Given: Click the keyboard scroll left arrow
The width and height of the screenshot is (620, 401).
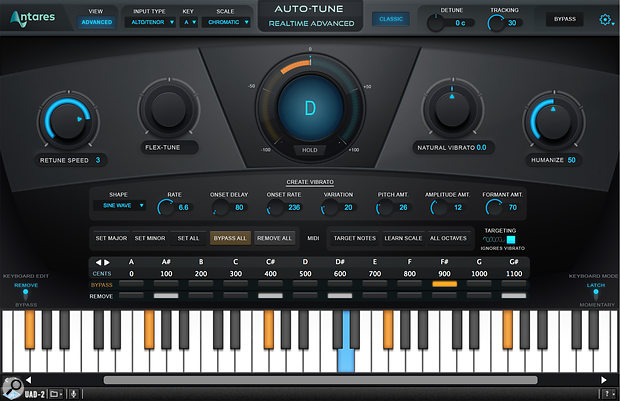Looking at the screenshot, I should point(28,380).
